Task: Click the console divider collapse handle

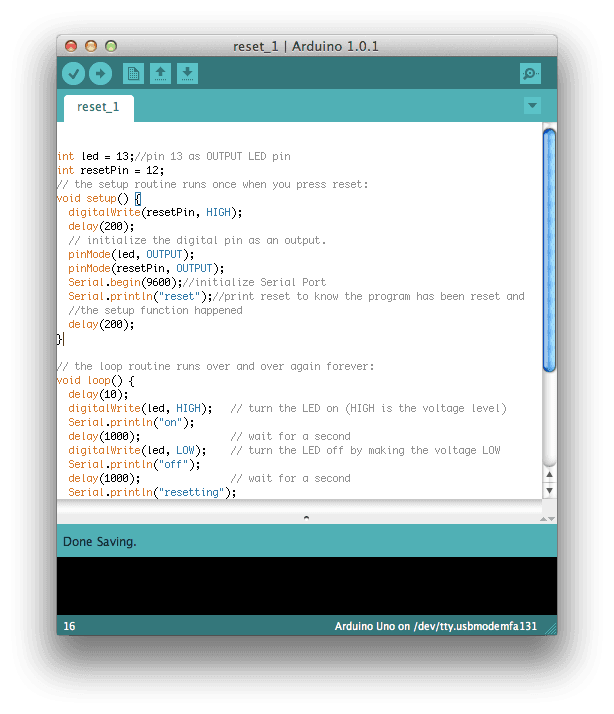Action: click(x=306, y=517)
